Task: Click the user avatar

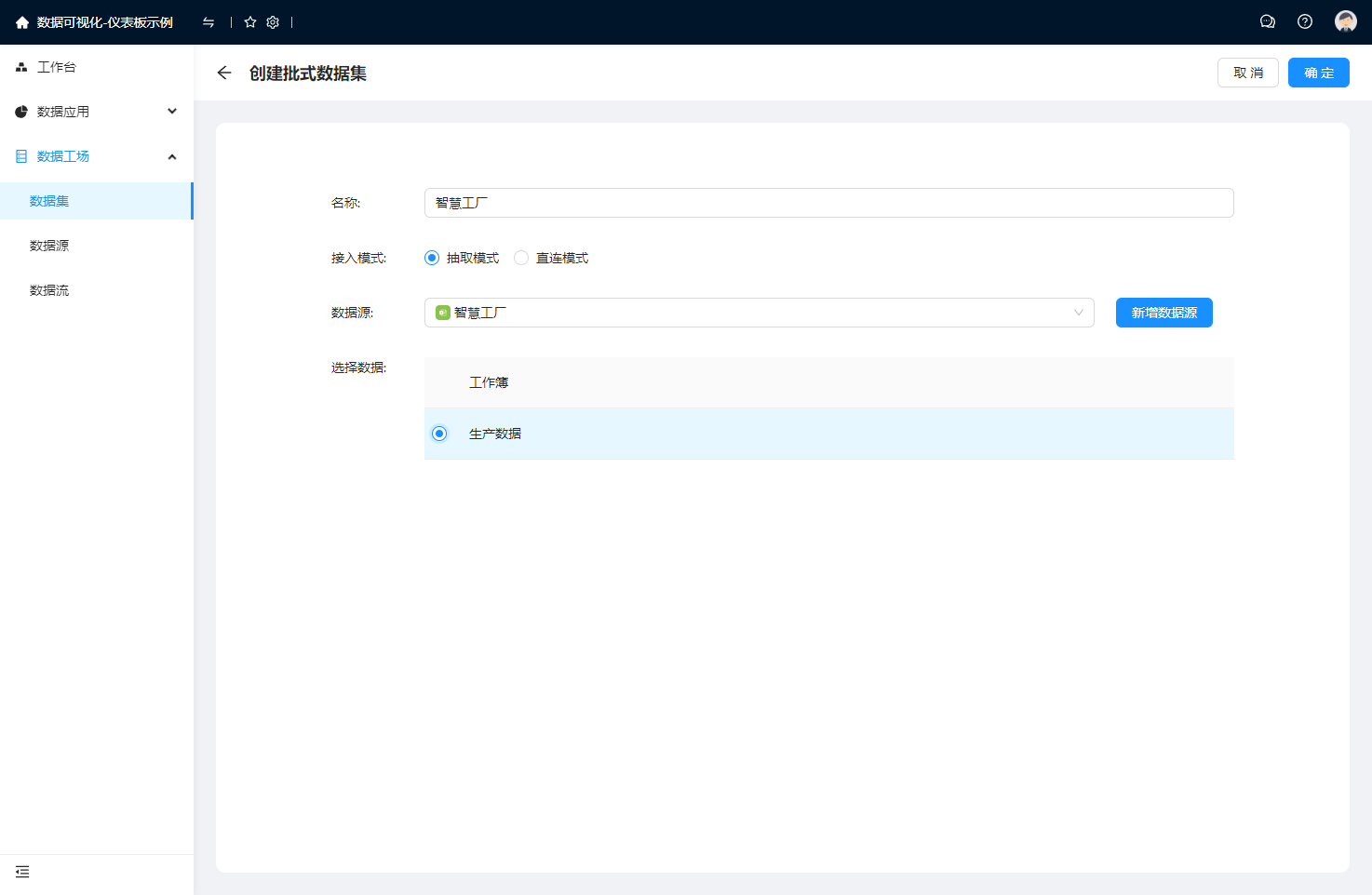Action: pos(1345,21)
